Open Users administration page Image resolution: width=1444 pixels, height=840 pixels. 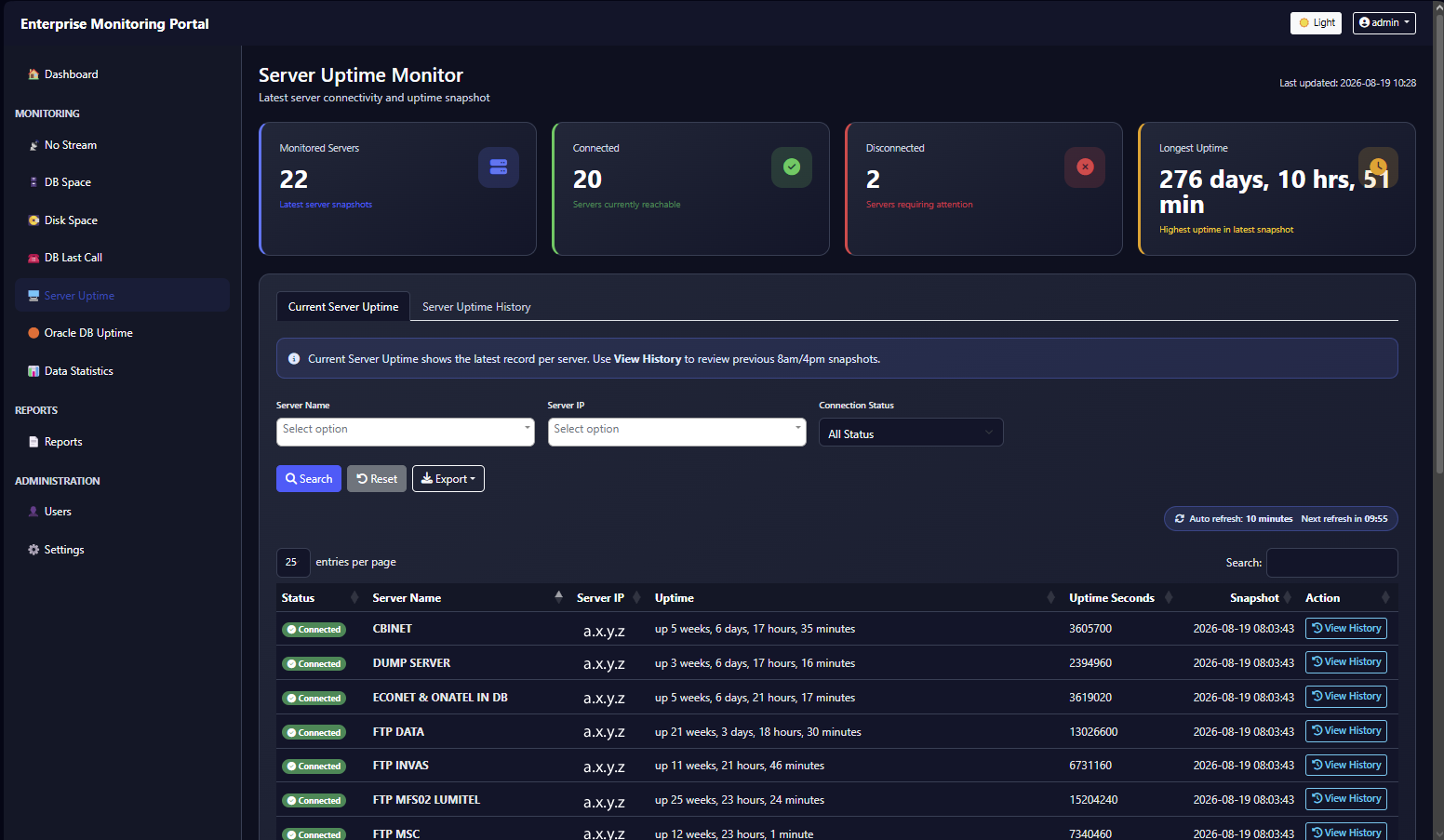click(122, 512)
